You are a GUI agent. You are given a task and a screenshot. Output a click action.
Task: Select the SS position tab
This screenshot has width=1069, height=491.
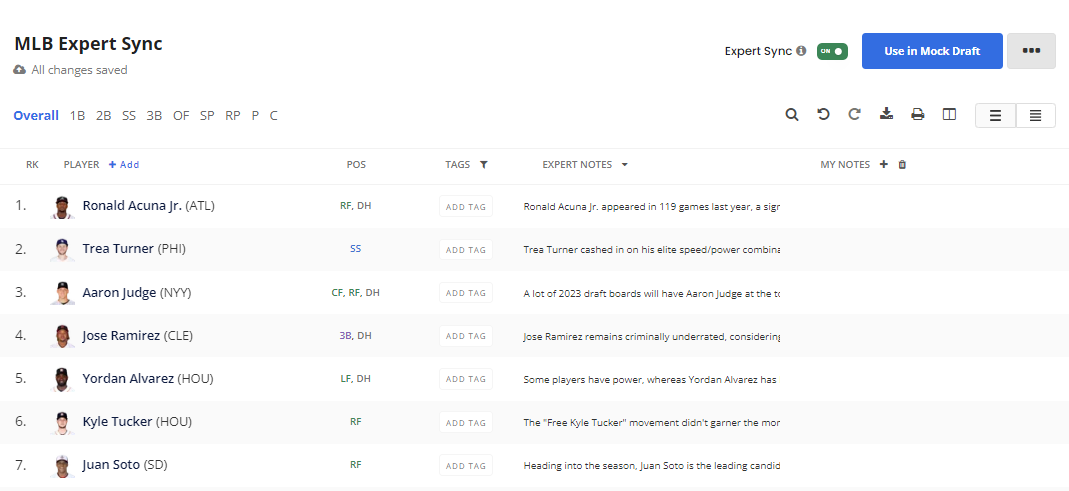tap(129, 116)
